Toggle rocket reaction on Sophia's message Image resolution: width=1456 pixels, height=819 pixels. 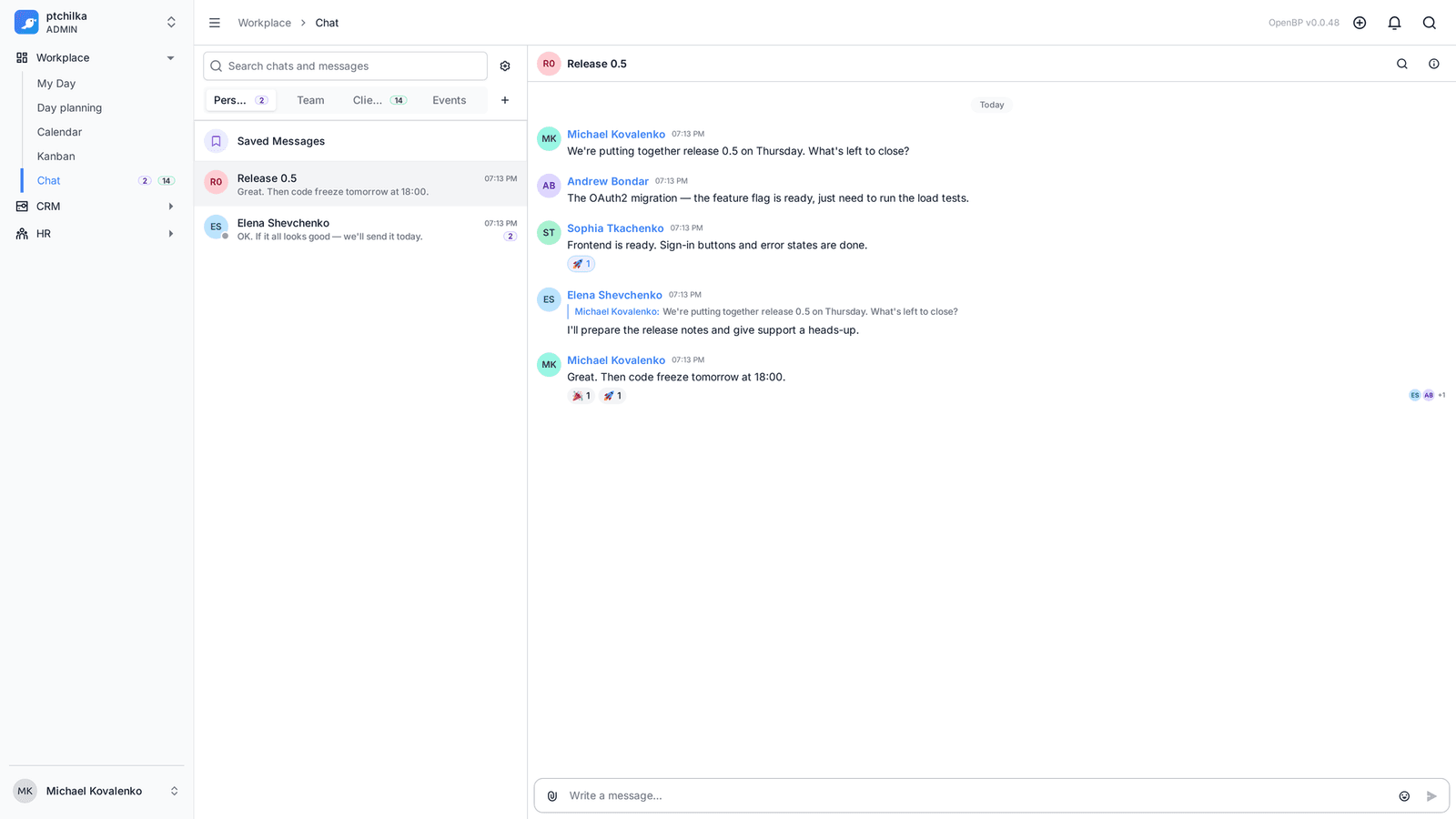pyautogui.click(x=581, y=264)
